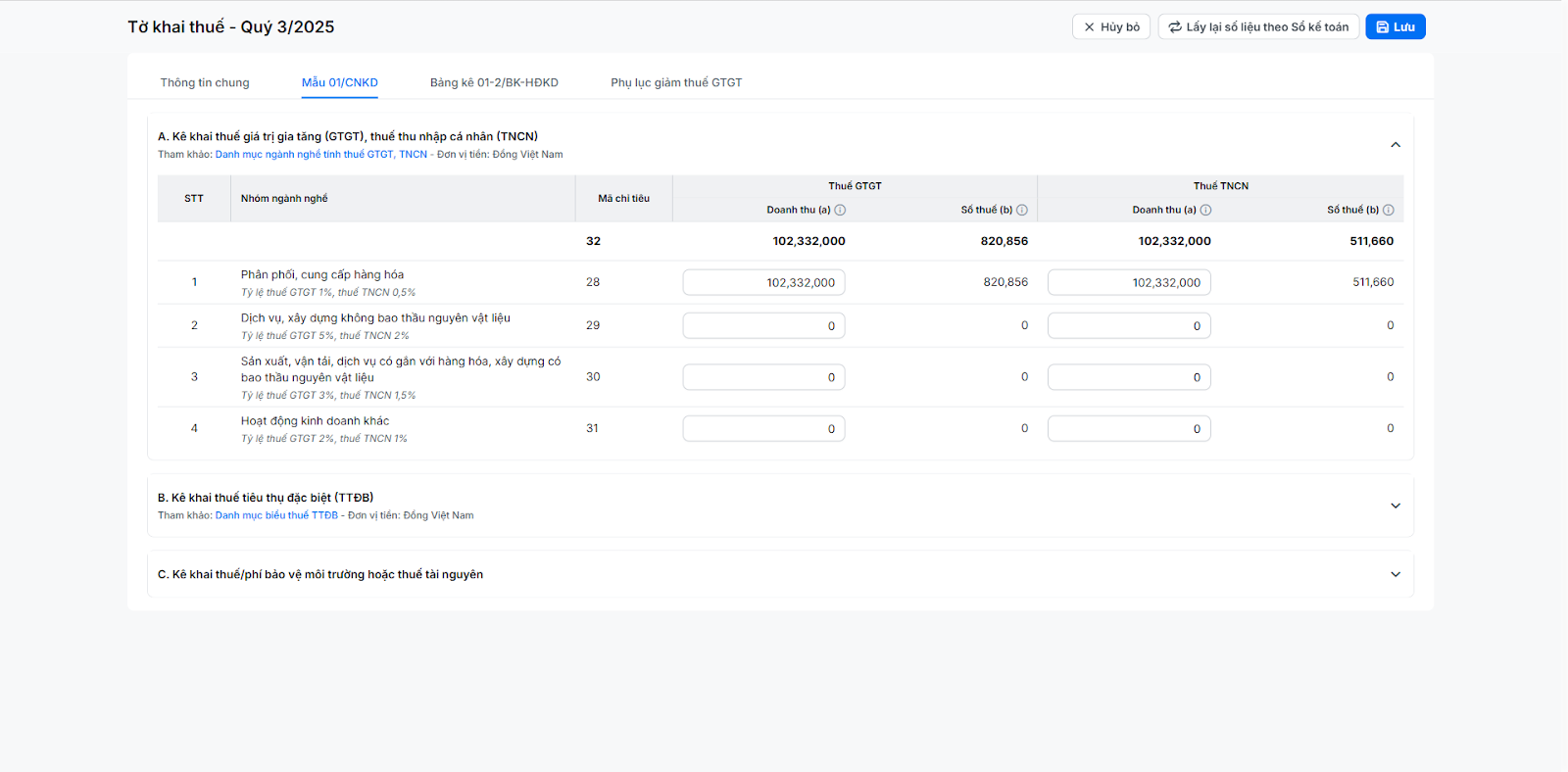The height and width of the screenshot is (772, 1568).
Task: Click info icon beside GTGT Số thuế (b)
Action: click(1022, 210)
